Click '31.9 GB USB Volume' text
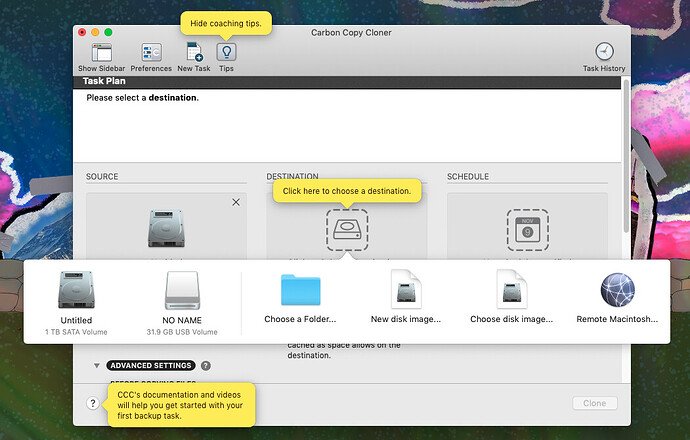 [x=182, y=332]
